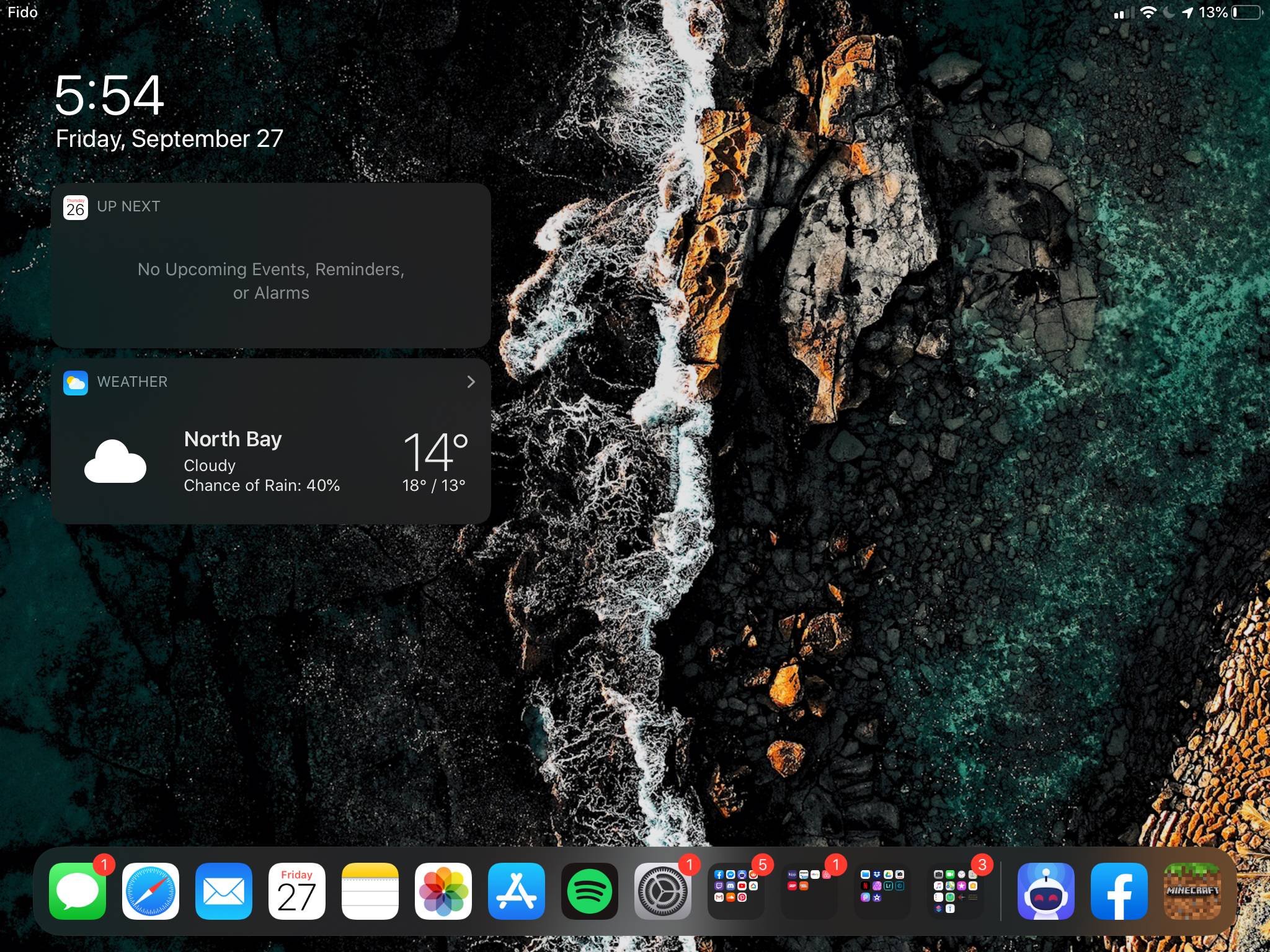Open the Mail app
This screenshot has width=1270, height=952.
tap(224, 891)
